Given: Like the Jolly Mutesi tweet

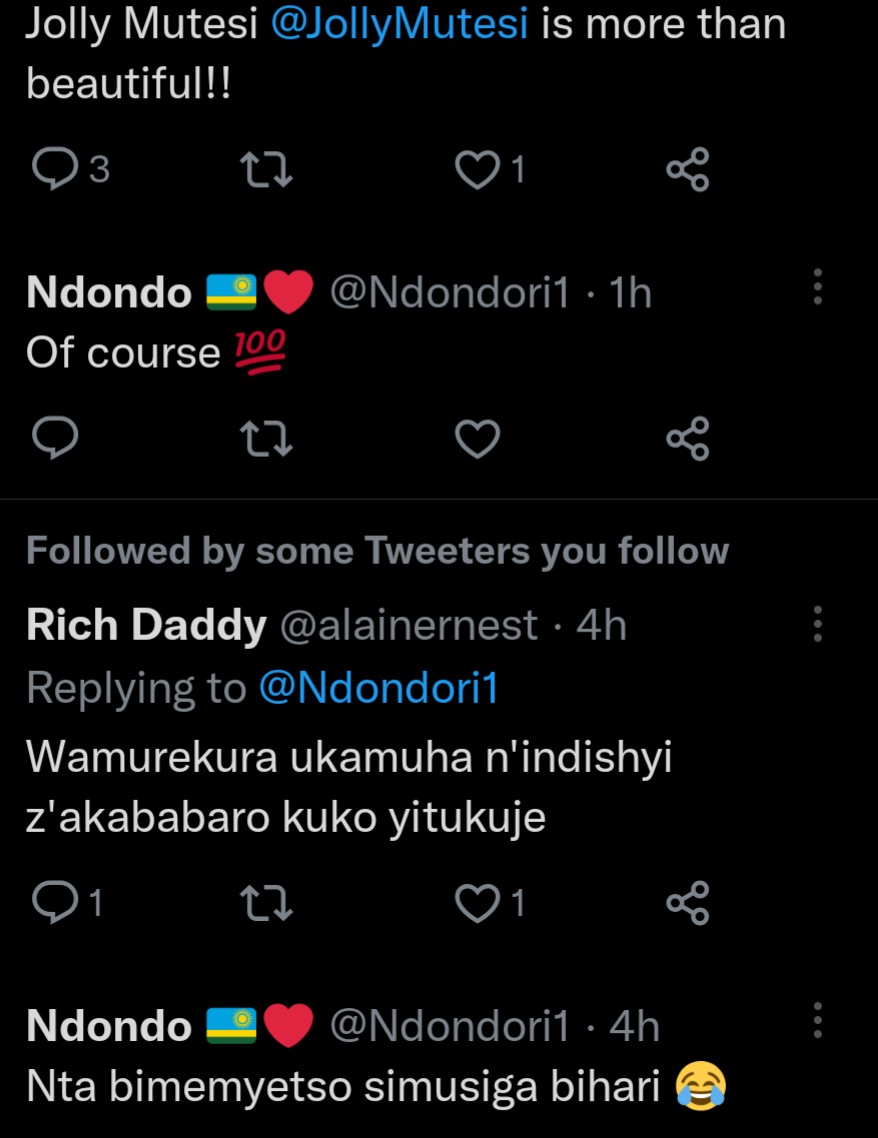Looking at the screenshot, I should point(477,170).
